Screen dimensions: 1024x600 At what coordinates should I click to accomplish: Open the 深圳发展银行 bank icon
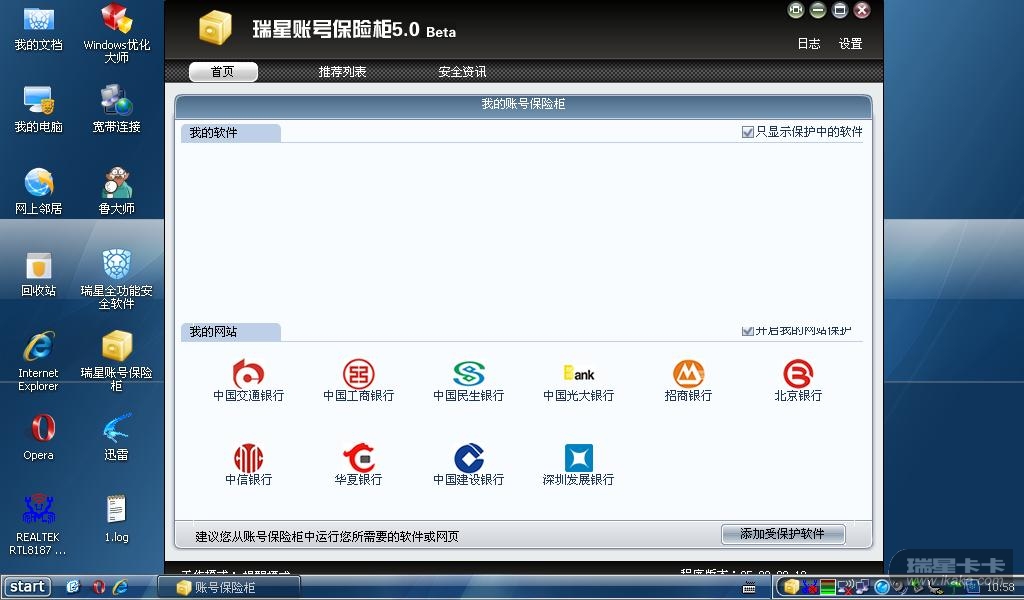pyautogui.click(x=579, y=458)
